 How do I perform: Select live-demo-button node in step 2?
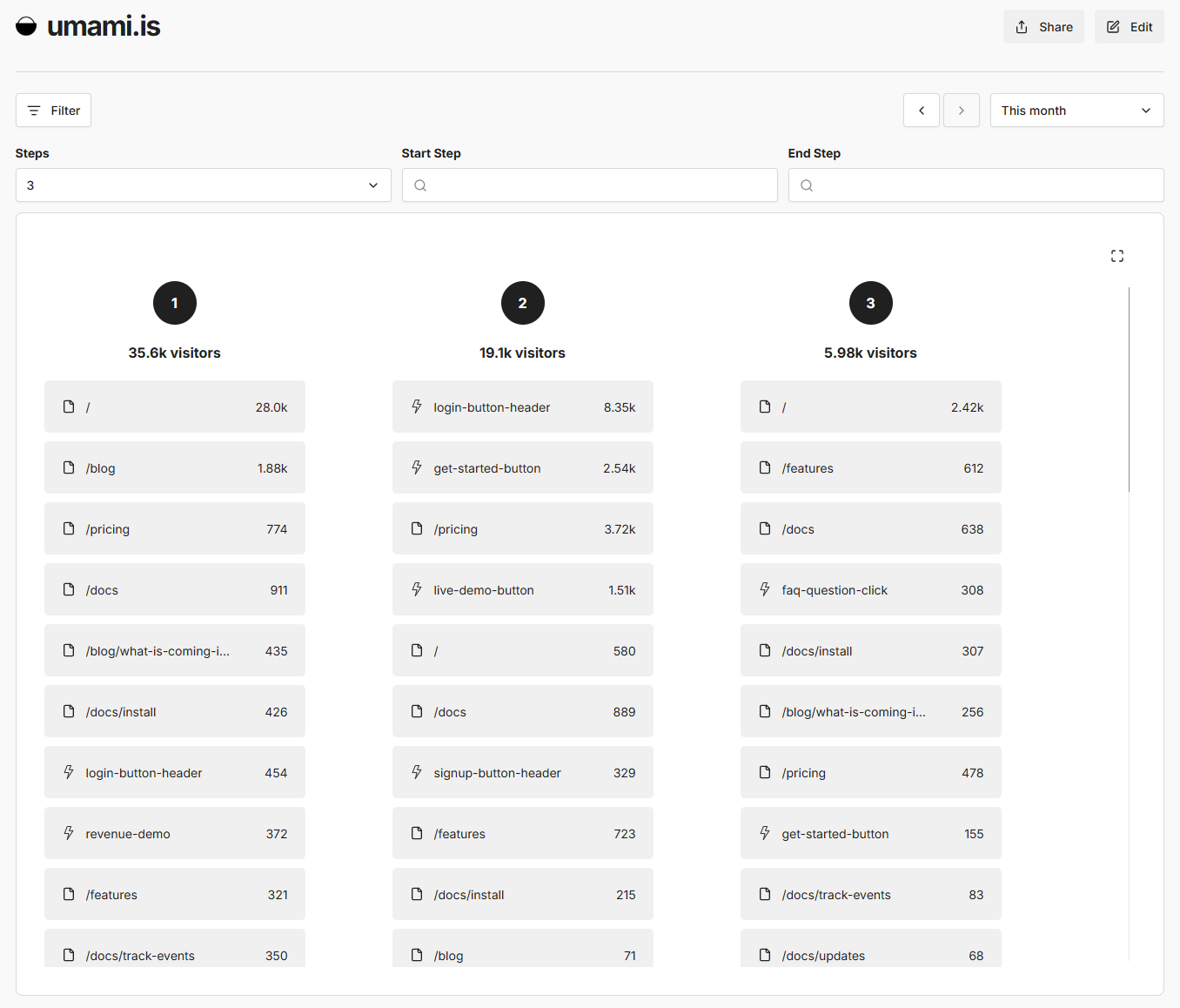[523, 590]
